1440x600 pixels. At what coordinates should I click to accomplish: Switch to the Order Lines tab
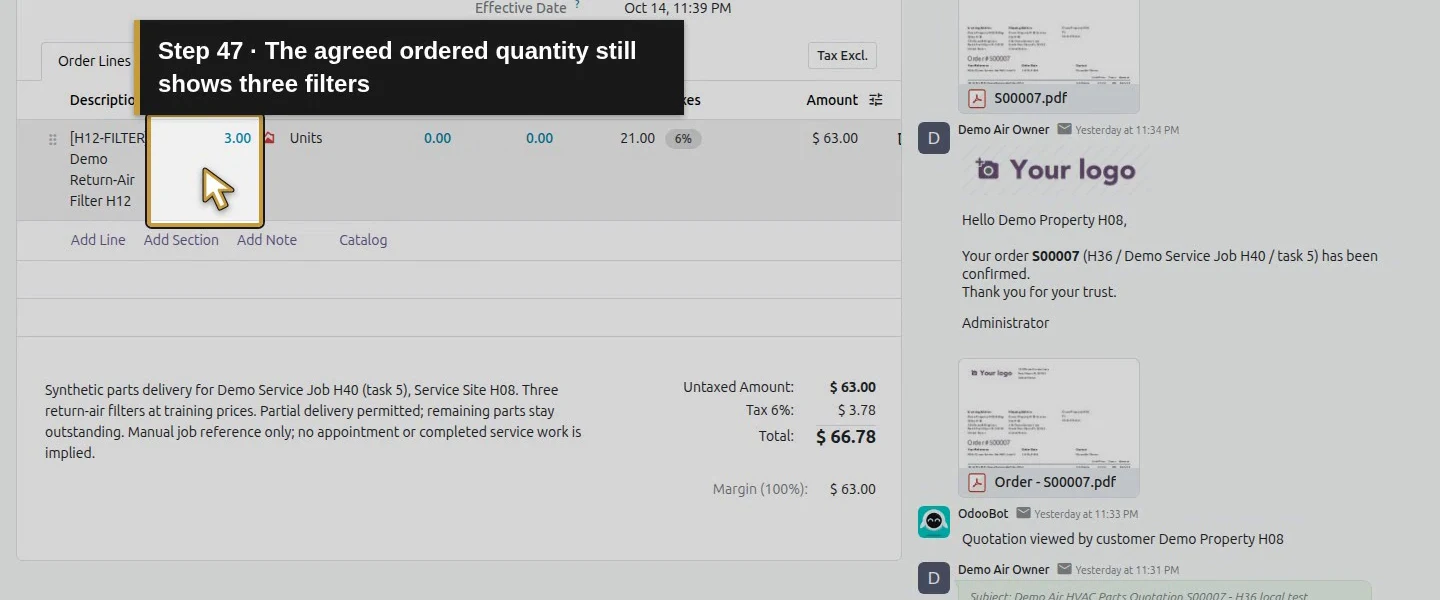coord(94,61)
